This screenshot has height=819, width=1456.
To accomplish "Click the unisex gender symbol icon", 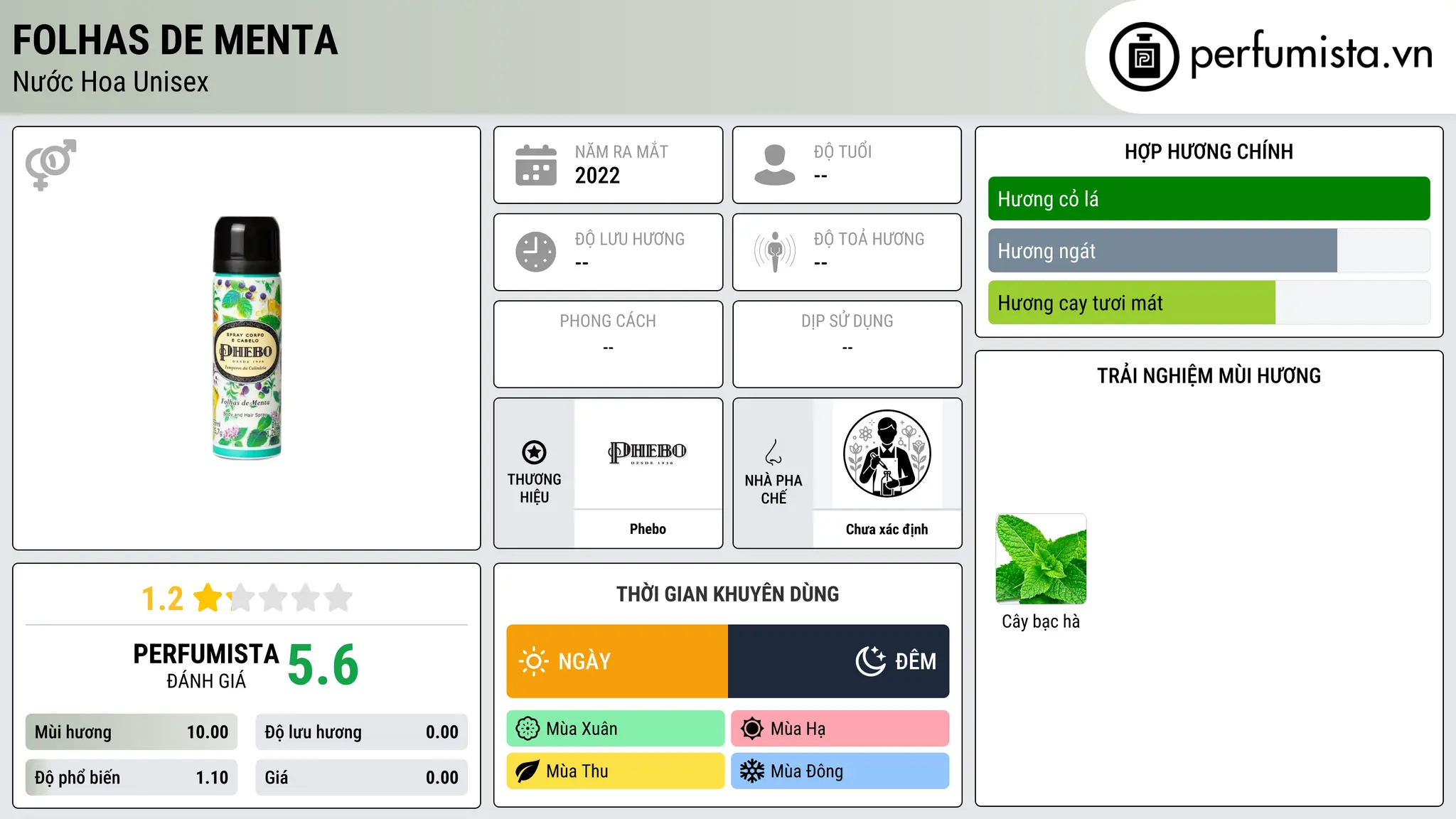I will pyautogui.click(x=50, y=165).
